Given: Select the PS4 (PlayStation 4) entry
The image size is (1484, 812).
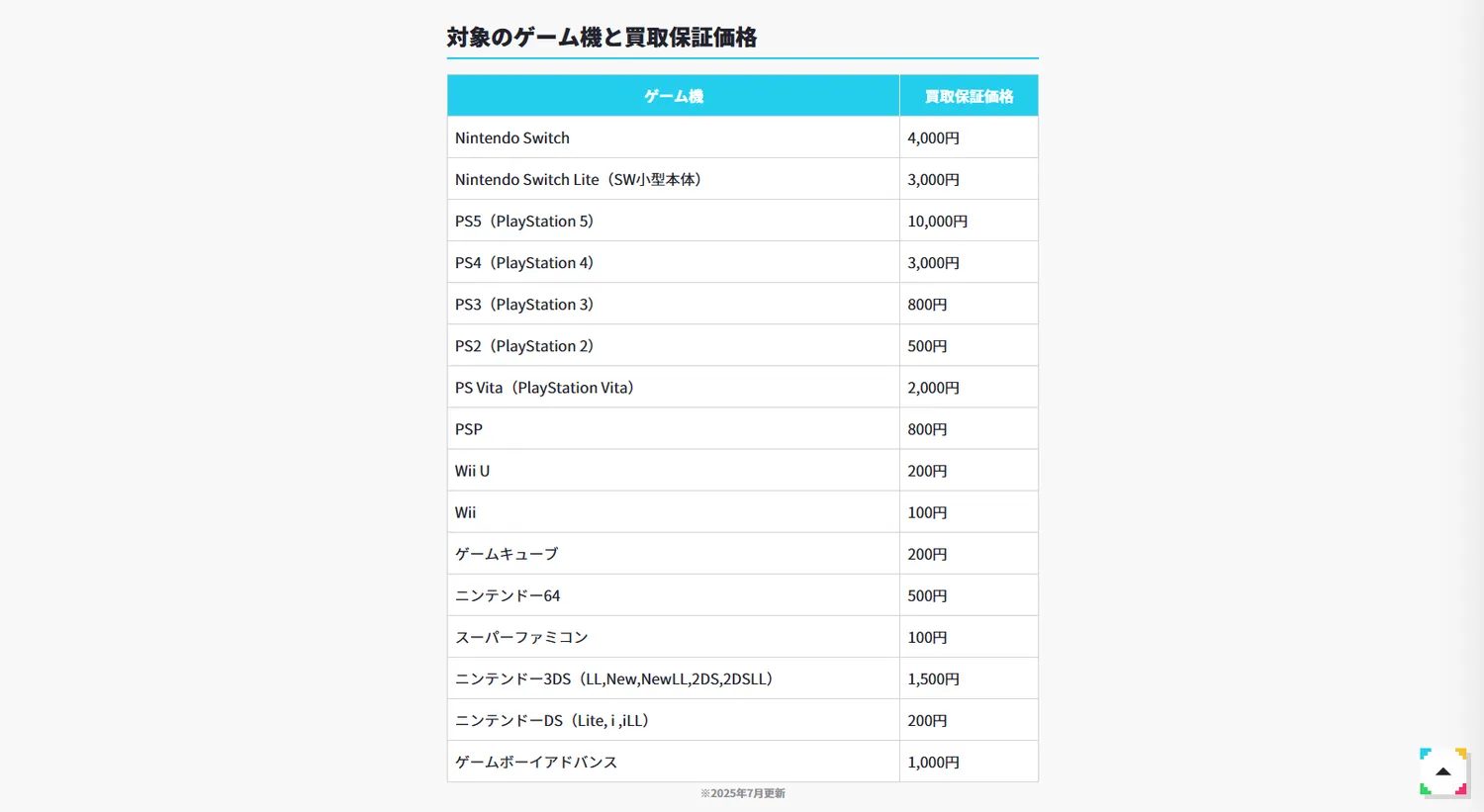Looking at the screenshot, I should pyautogui.click(x=524, y=263).
